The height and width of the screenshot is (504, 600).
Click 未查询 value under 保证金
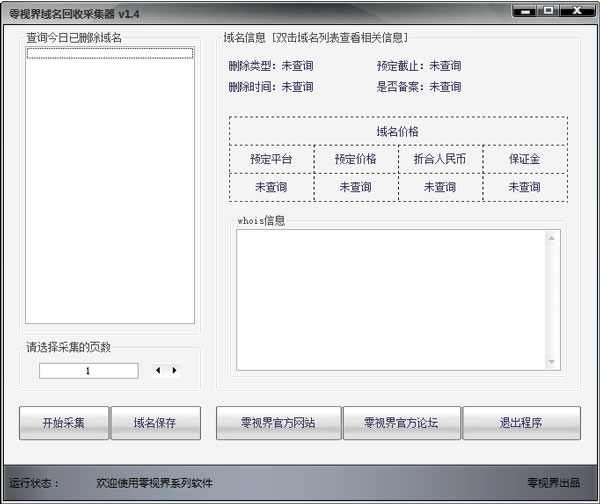click(525, 187)
